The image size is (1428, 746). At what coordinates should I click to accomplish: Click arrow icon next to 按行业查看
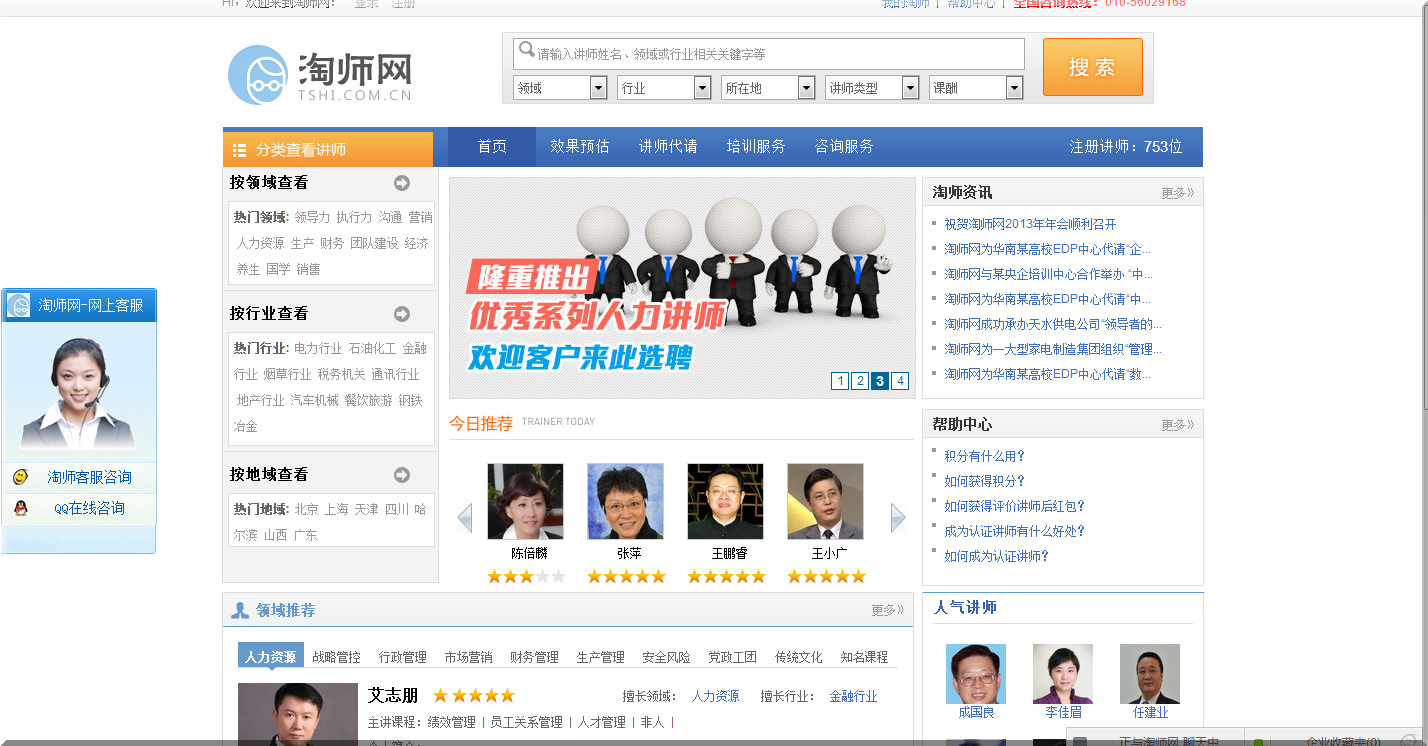click(402, 314)
